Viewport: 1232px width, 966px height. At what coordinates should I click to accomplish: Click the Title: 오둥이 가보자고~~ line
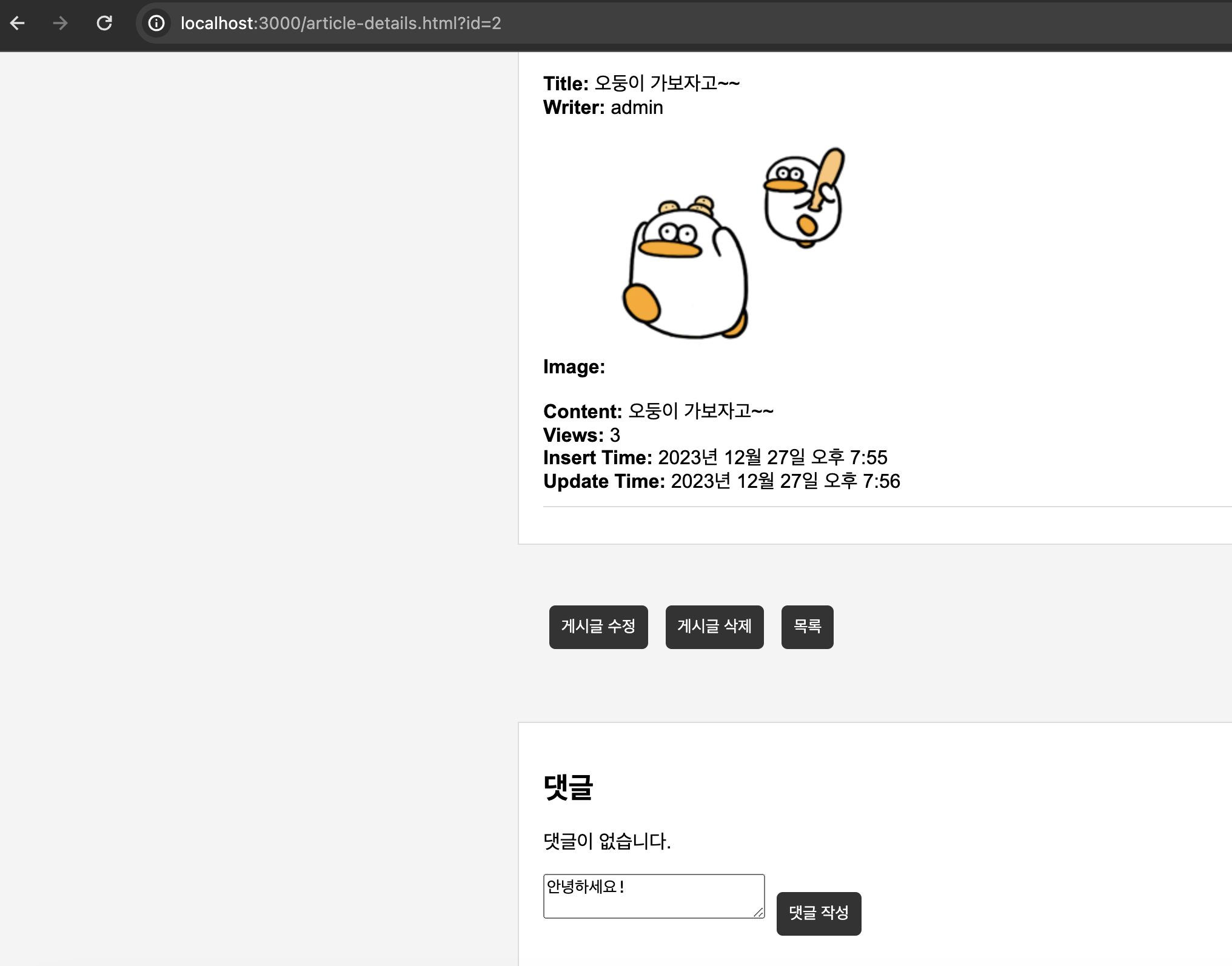pyautogui.click(x=641, y=83)
